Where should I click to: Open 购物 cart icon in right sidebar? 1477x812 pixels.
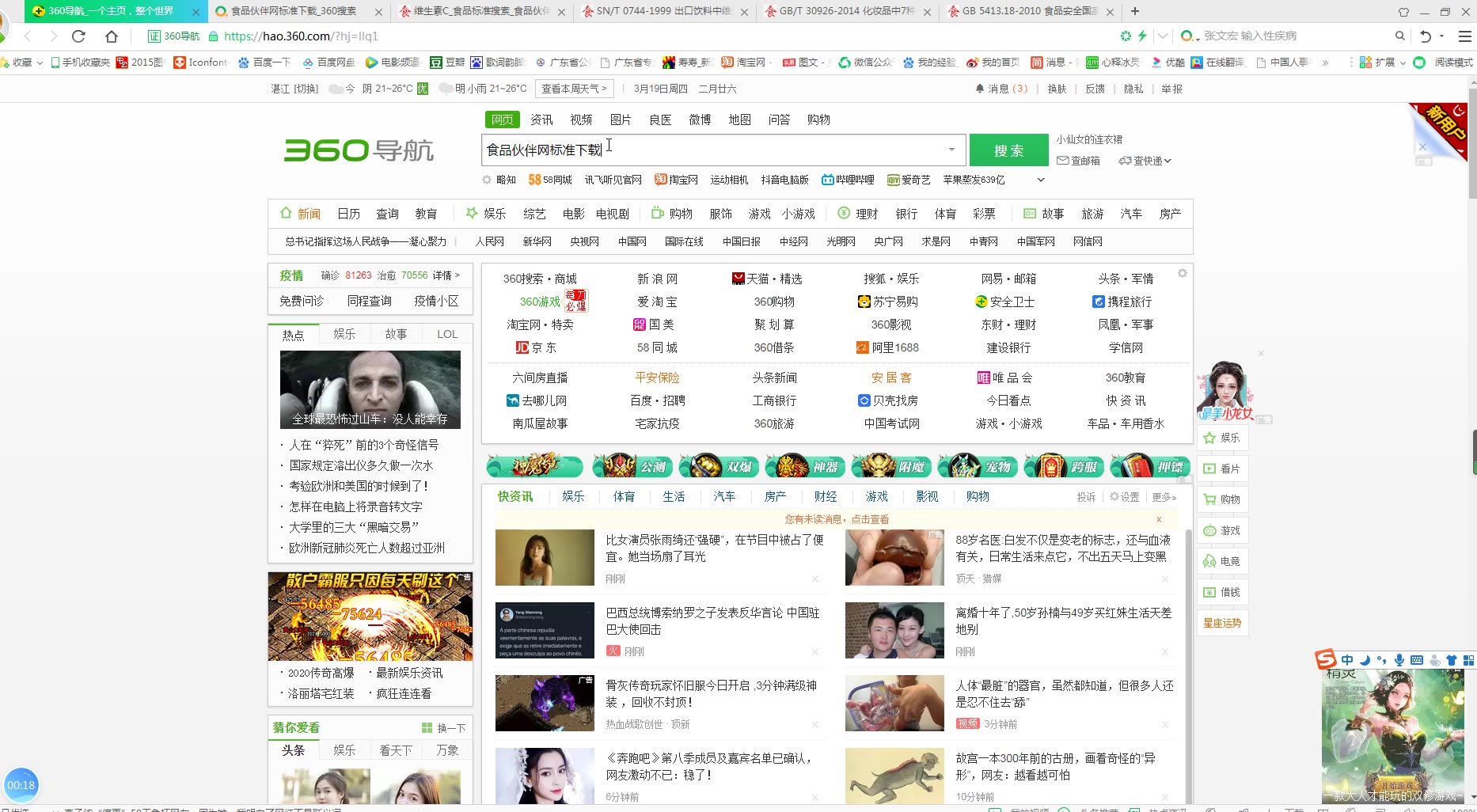point(1209,499)
